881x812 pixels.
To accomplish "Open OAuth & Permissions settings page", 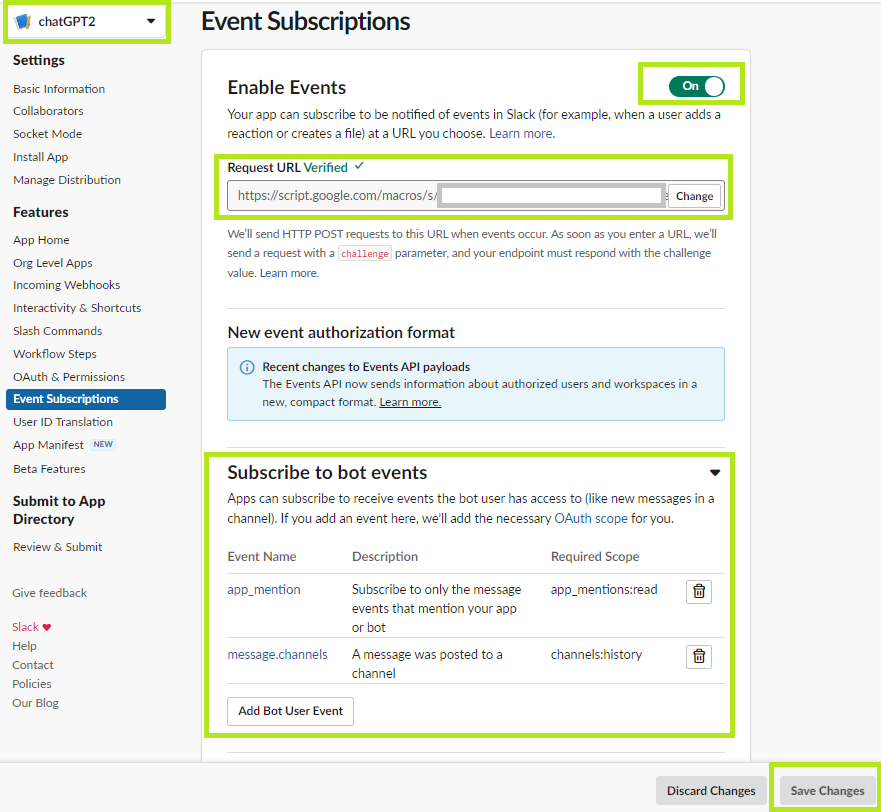I will point(69,377).
